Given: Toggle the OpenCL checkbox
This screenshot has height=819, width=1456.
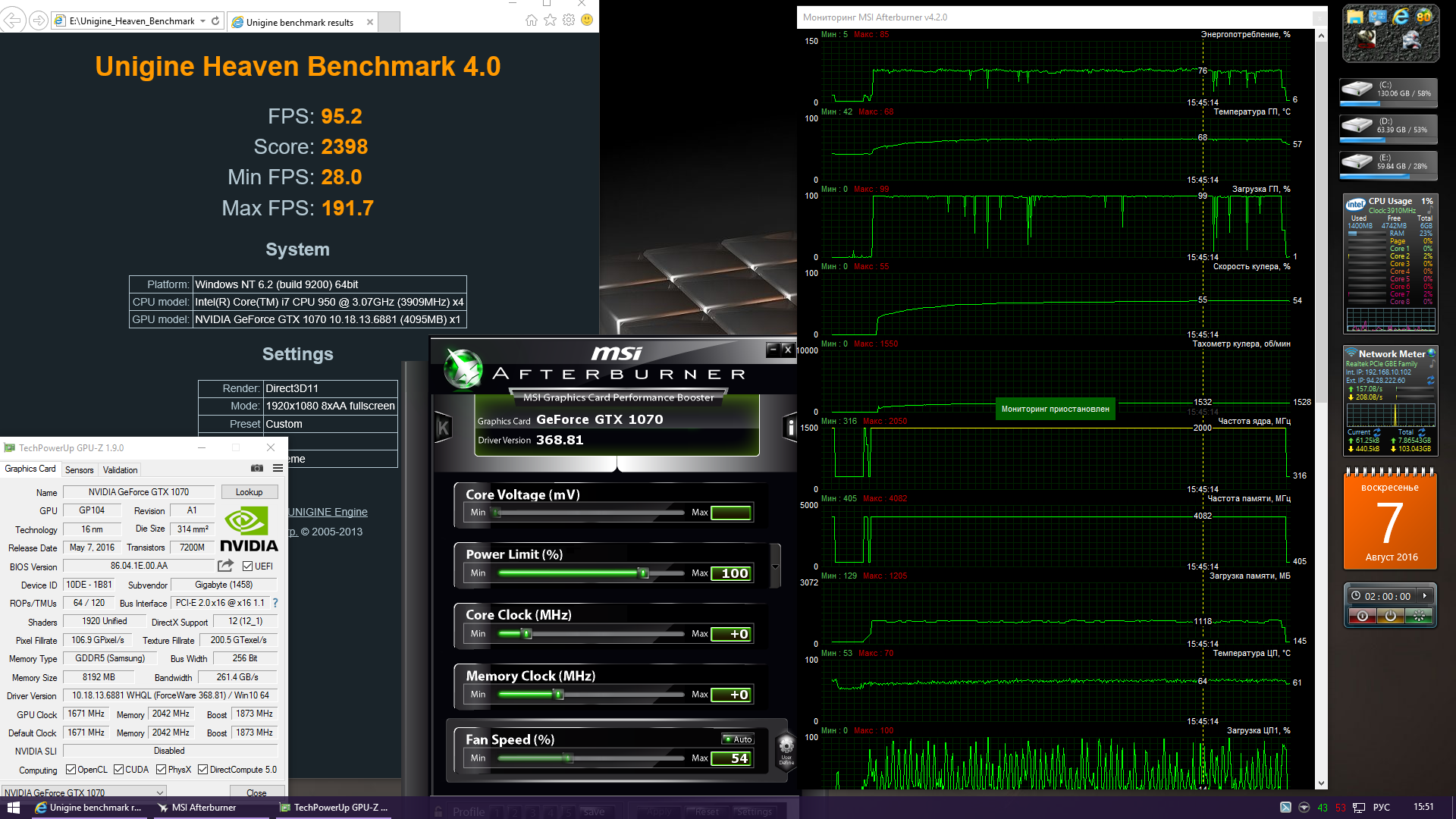Looking at the screenshot, I should click(x=71, y=770).
